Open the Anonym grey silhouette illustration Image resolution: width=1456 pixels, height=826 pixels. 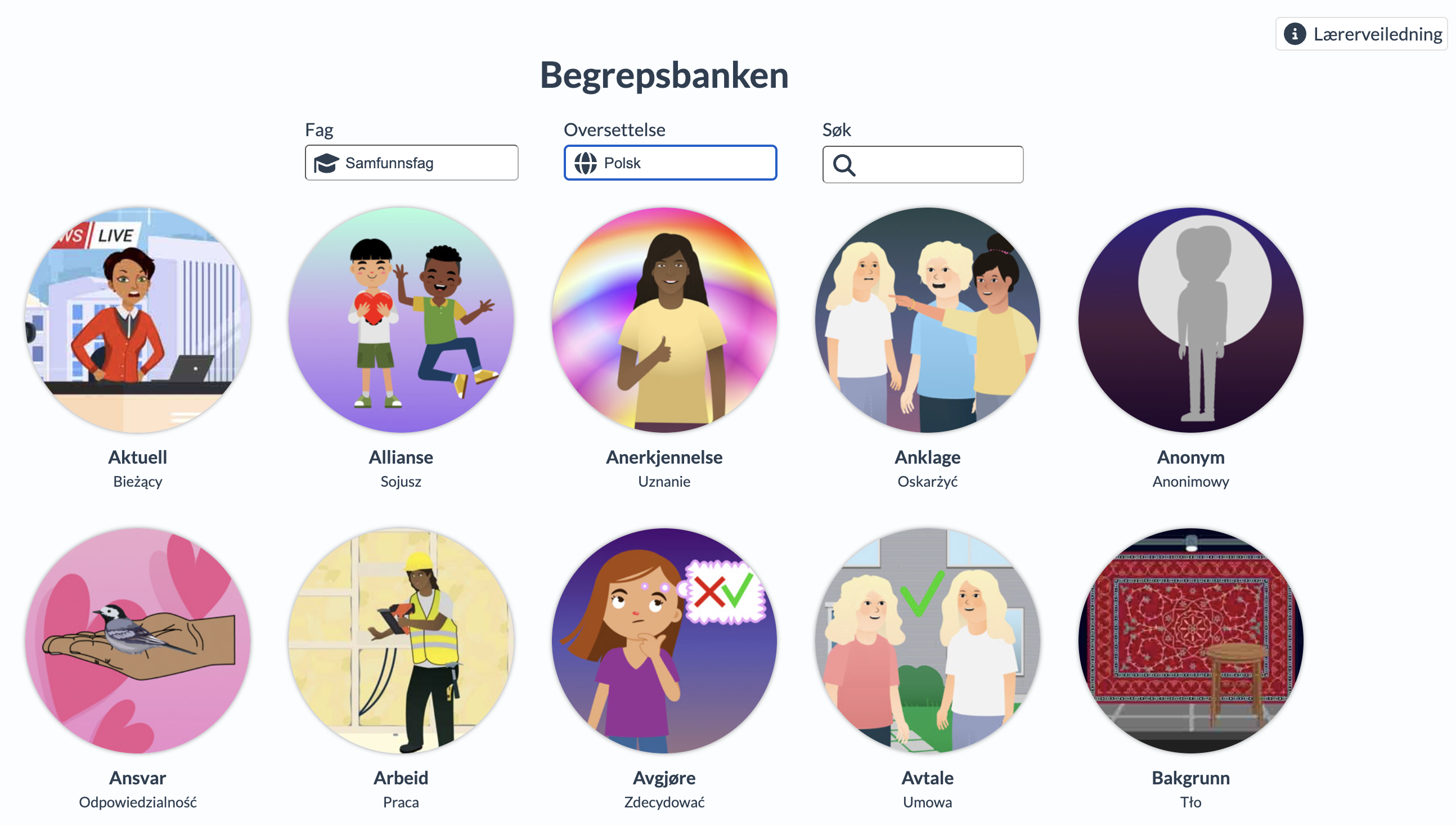click(1190, 320)
